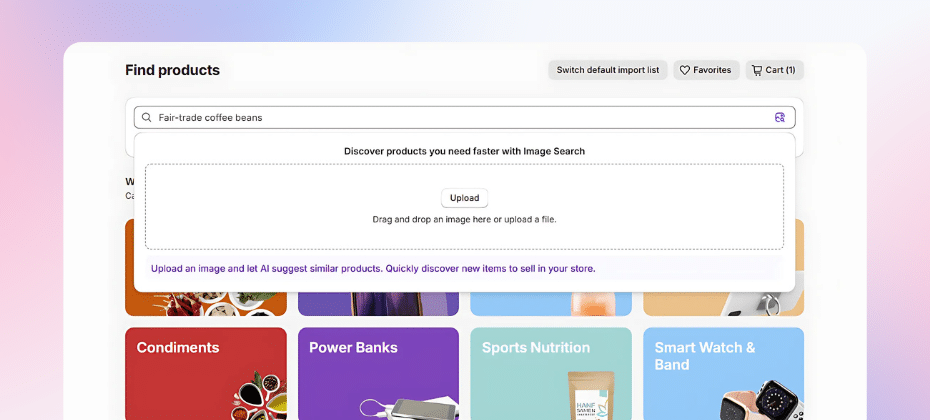Open the Smart Watch & Band card

pos(724,374)
